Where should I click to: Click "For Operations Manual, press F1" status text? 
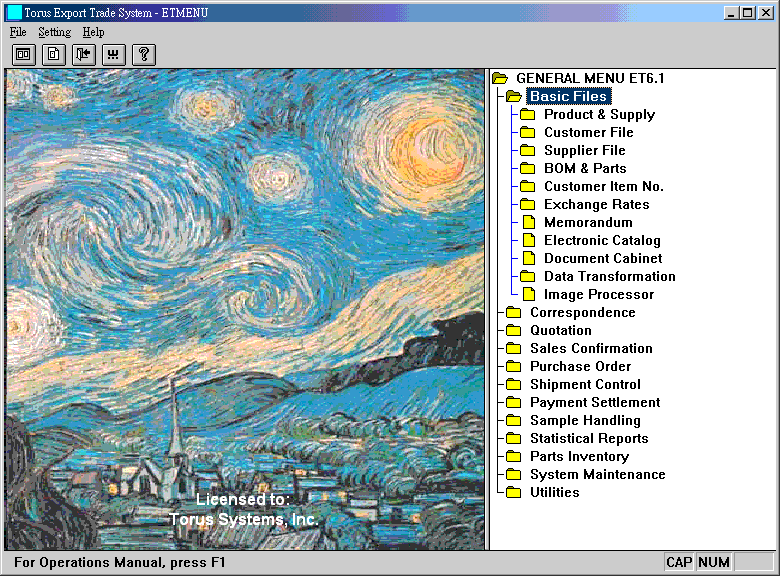click(x=119, y=563)
